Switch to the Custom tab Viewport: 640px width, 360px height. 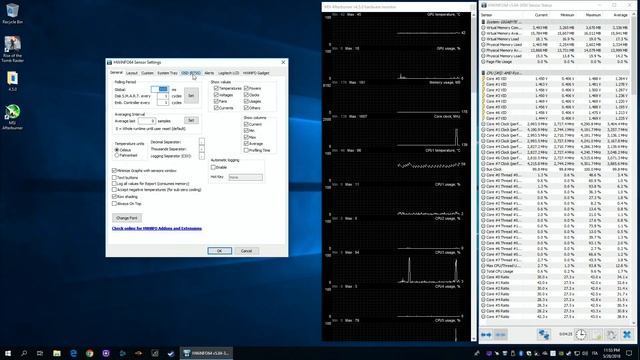coord(147,73)
